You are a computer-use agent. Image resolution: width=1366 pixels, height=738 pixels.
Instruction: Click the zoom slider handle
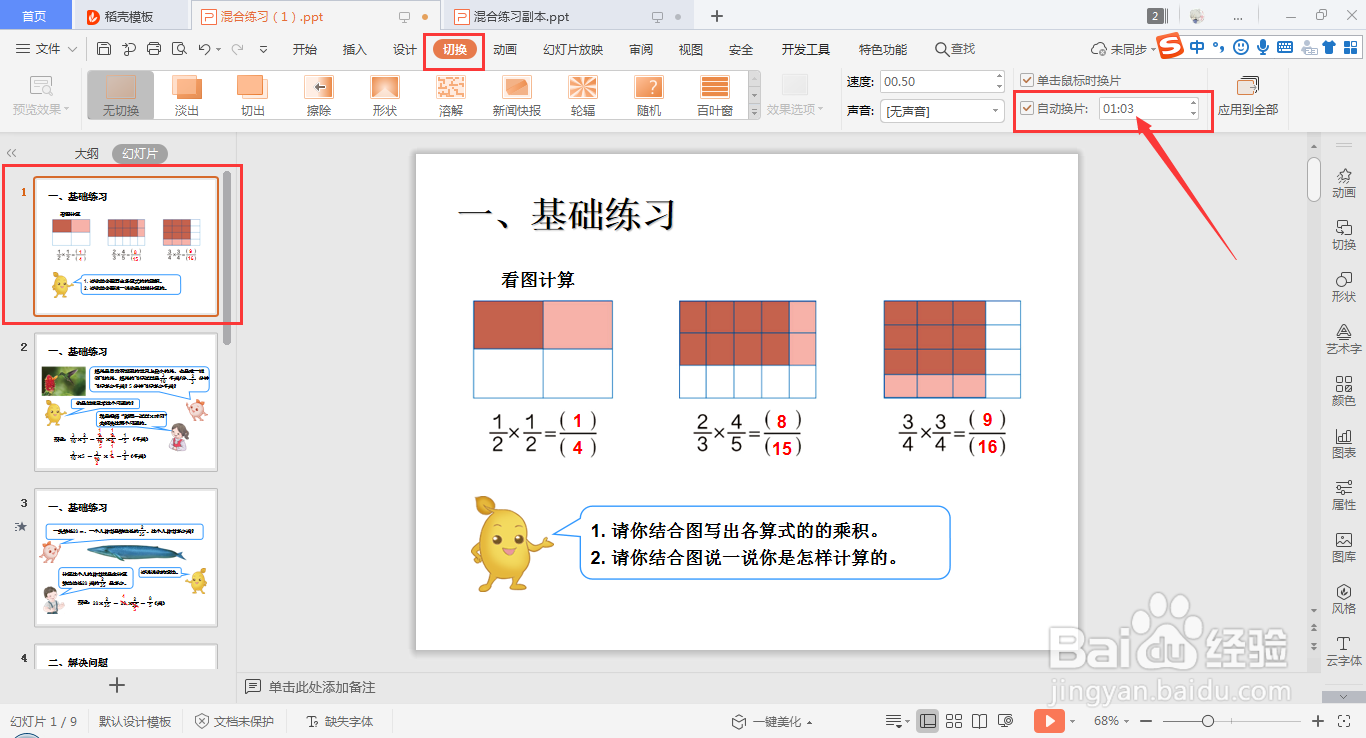[x=1208, y=721]
